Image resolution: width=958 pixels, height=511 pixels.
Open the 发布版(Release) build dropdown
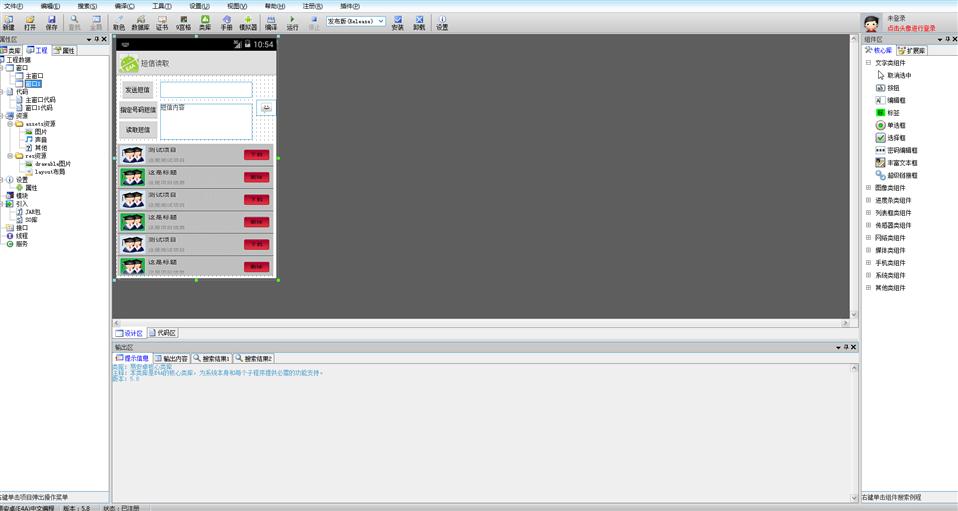(x=355, y=21)
